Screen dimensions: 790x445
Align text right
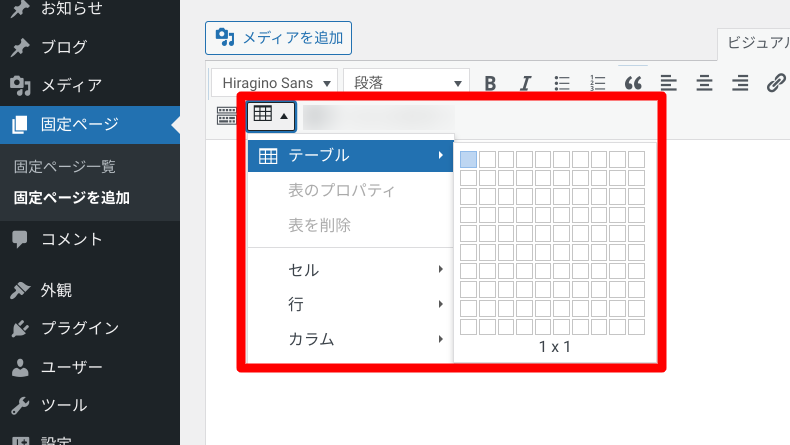click(740, 83)
